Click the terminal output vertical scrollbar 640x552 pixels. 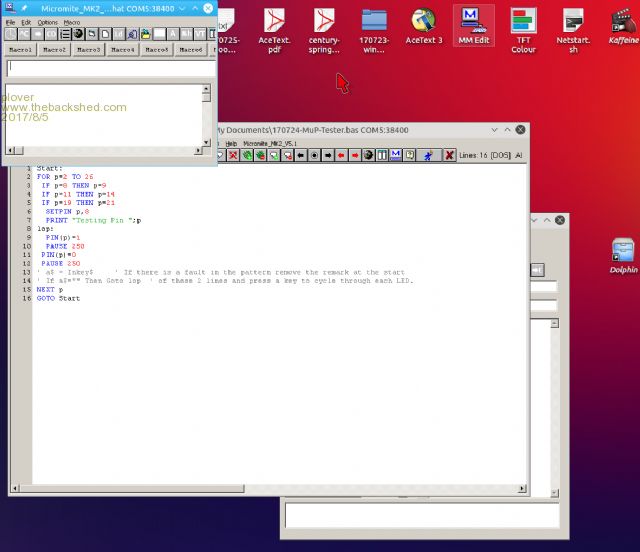[206, 117]
